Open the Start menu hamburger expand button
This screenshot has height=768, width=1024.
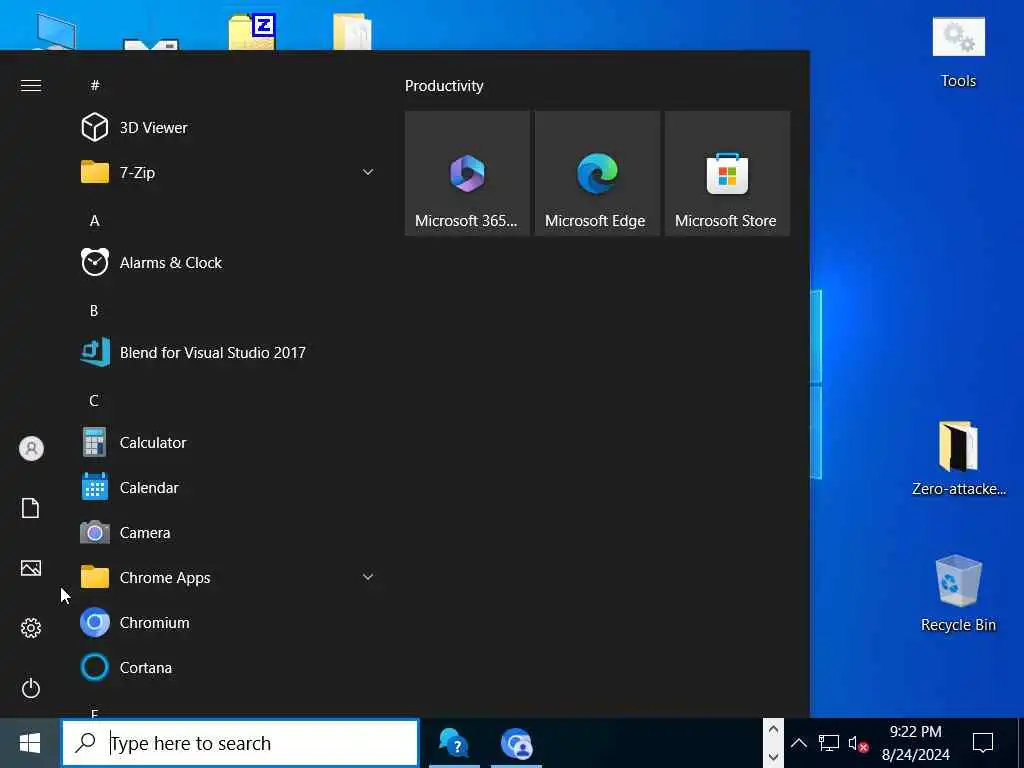click(31, 86)
